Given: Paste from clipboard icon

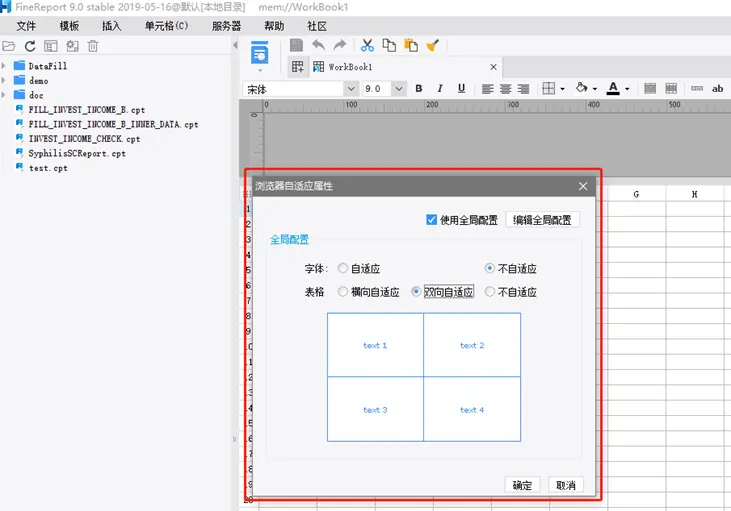Looking at the screenshot, I should (x=411, y=45).
